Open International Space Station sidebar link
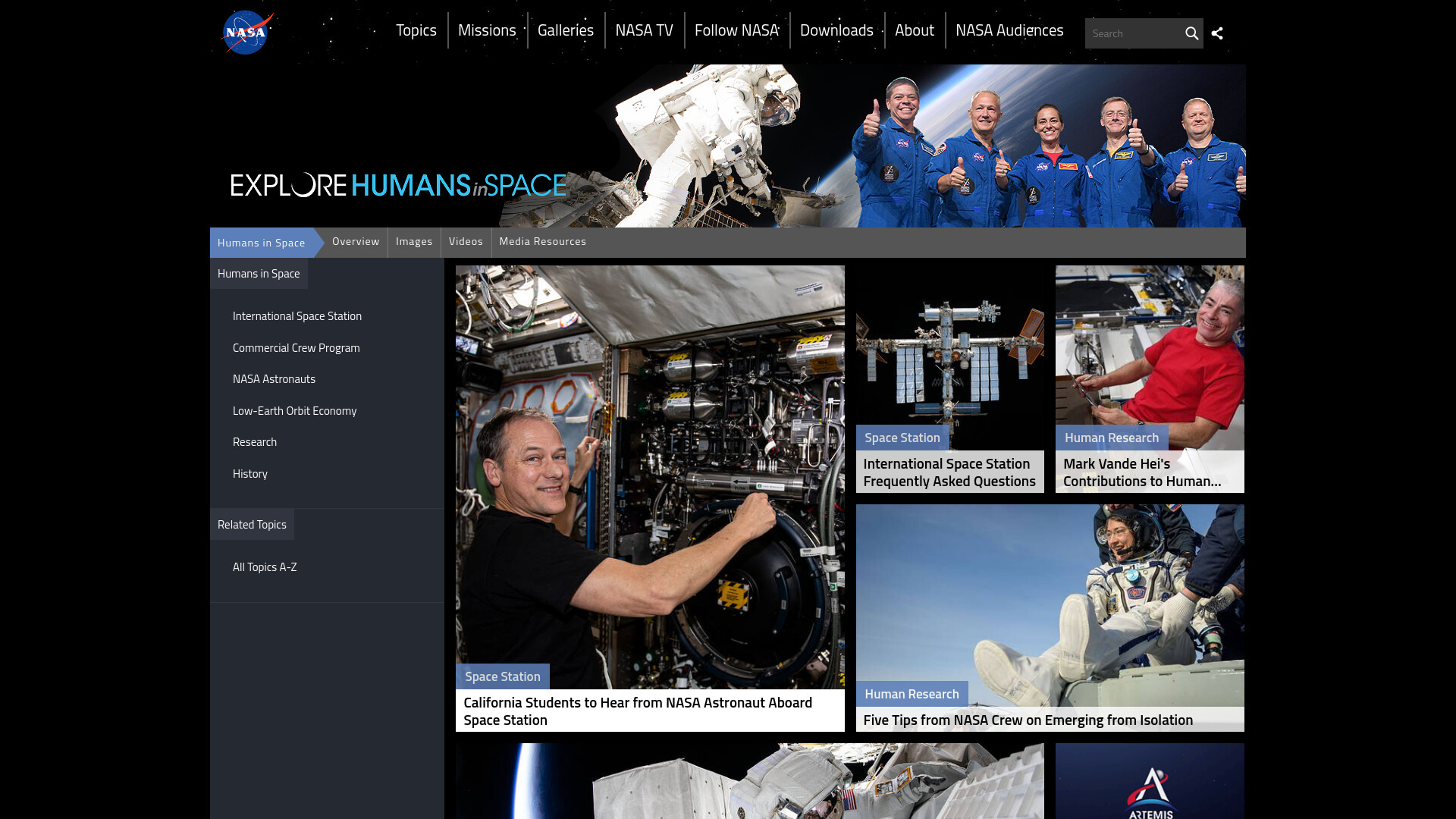This screenshot has width=1456, height=819. 297,316
